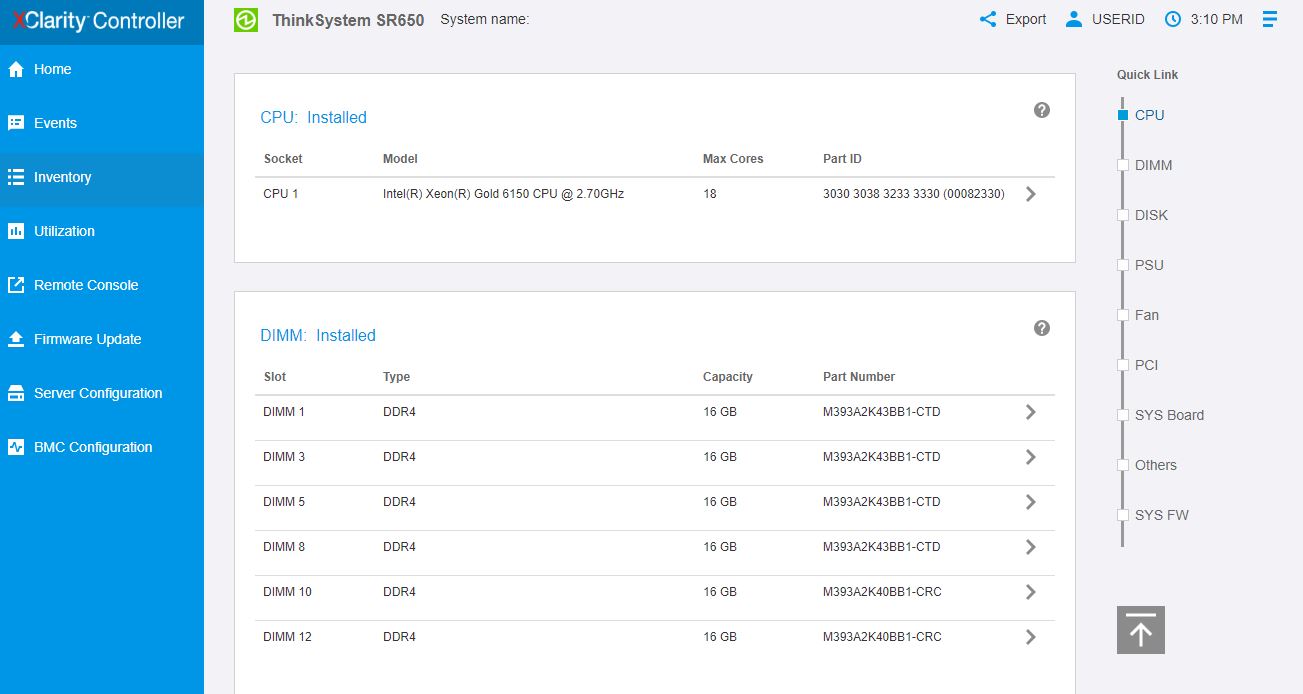Open the USERID account menu

coord(1104,19)
